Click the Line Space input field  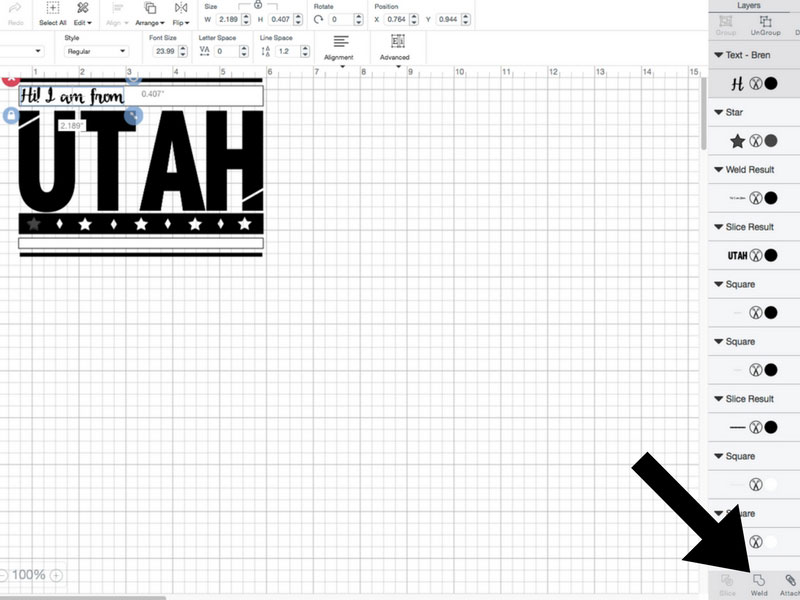click(287, 51)
